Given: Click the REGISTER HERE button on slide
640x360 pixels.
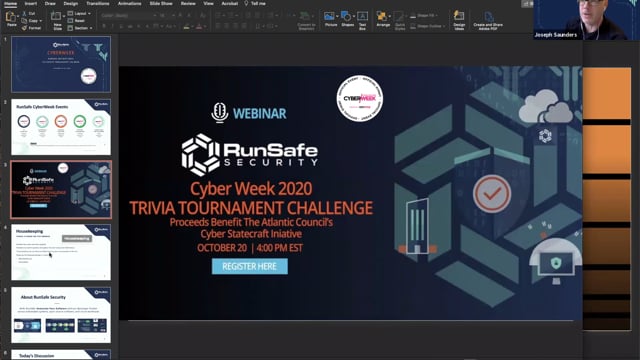Looking at the screenshot, I should [x=249, y=266].
